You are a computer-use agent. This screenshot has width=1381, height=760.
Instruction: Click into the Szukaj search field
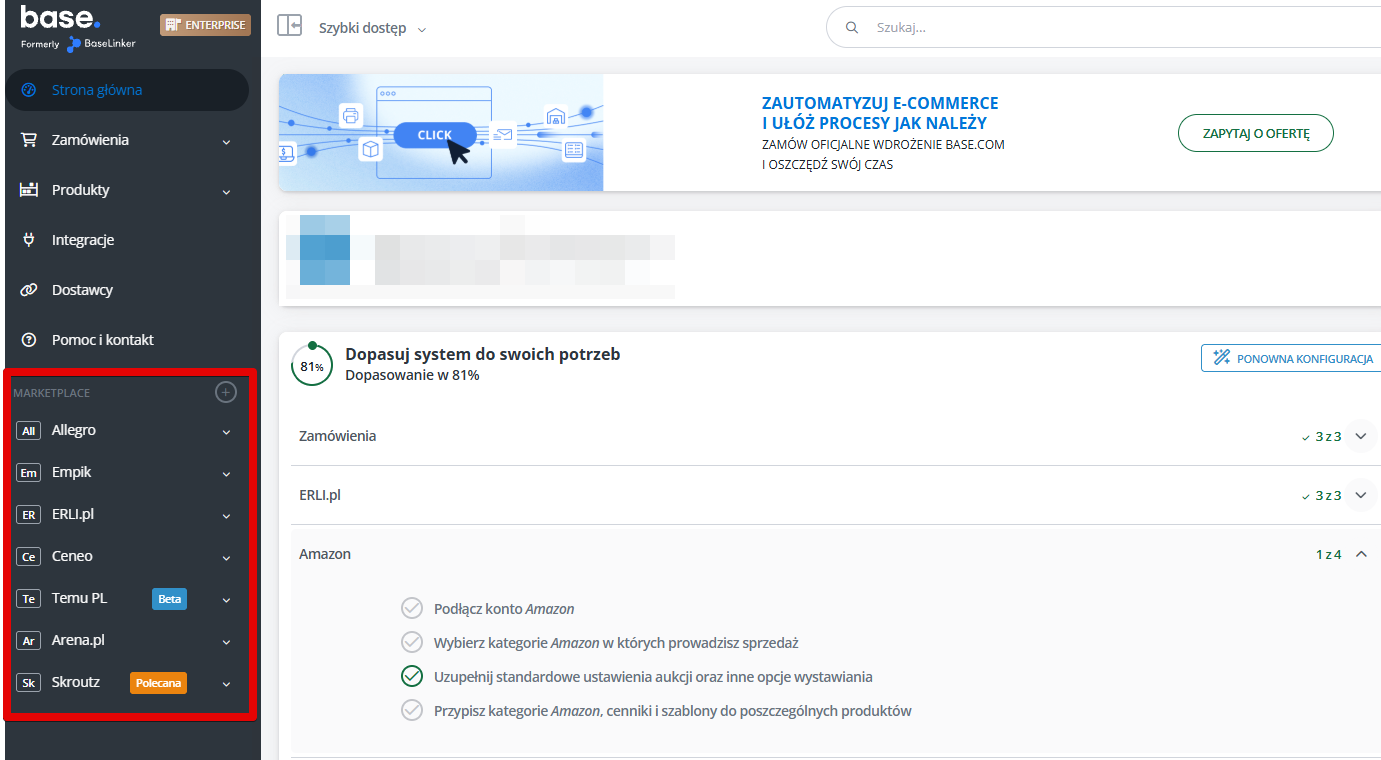pos(1100,28)
